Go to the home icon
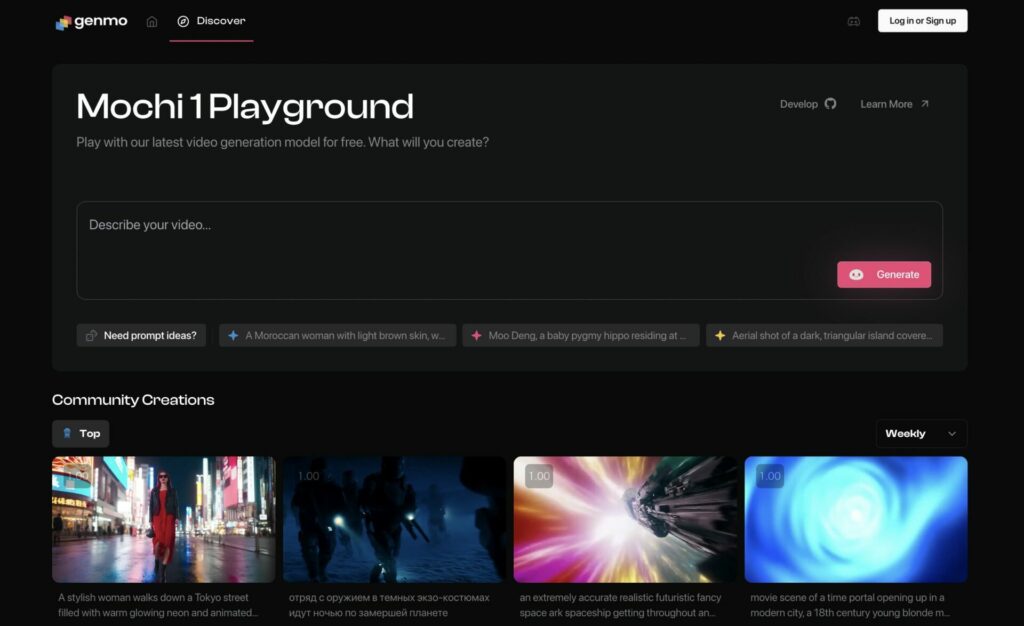Image resolution: width=1024 pixels, height=626 pixels. point(152,21)
